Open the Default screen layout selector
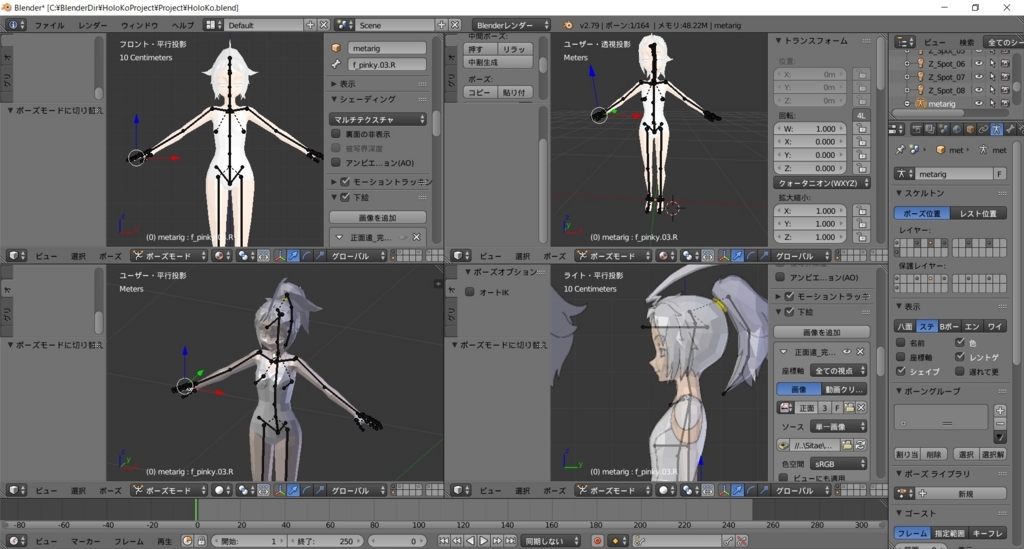 pos(264,25)
